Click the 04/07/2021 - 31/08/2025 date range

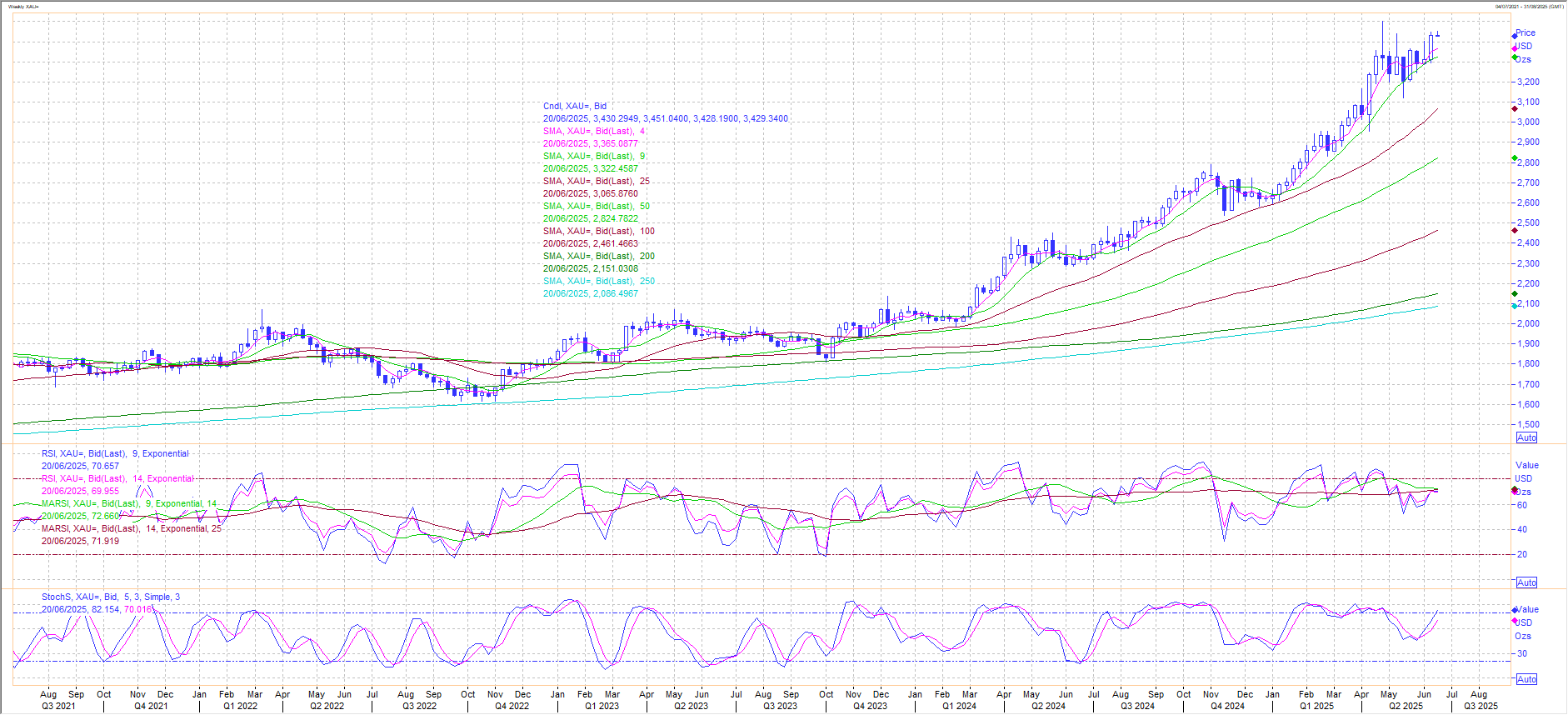(1528, 7)
